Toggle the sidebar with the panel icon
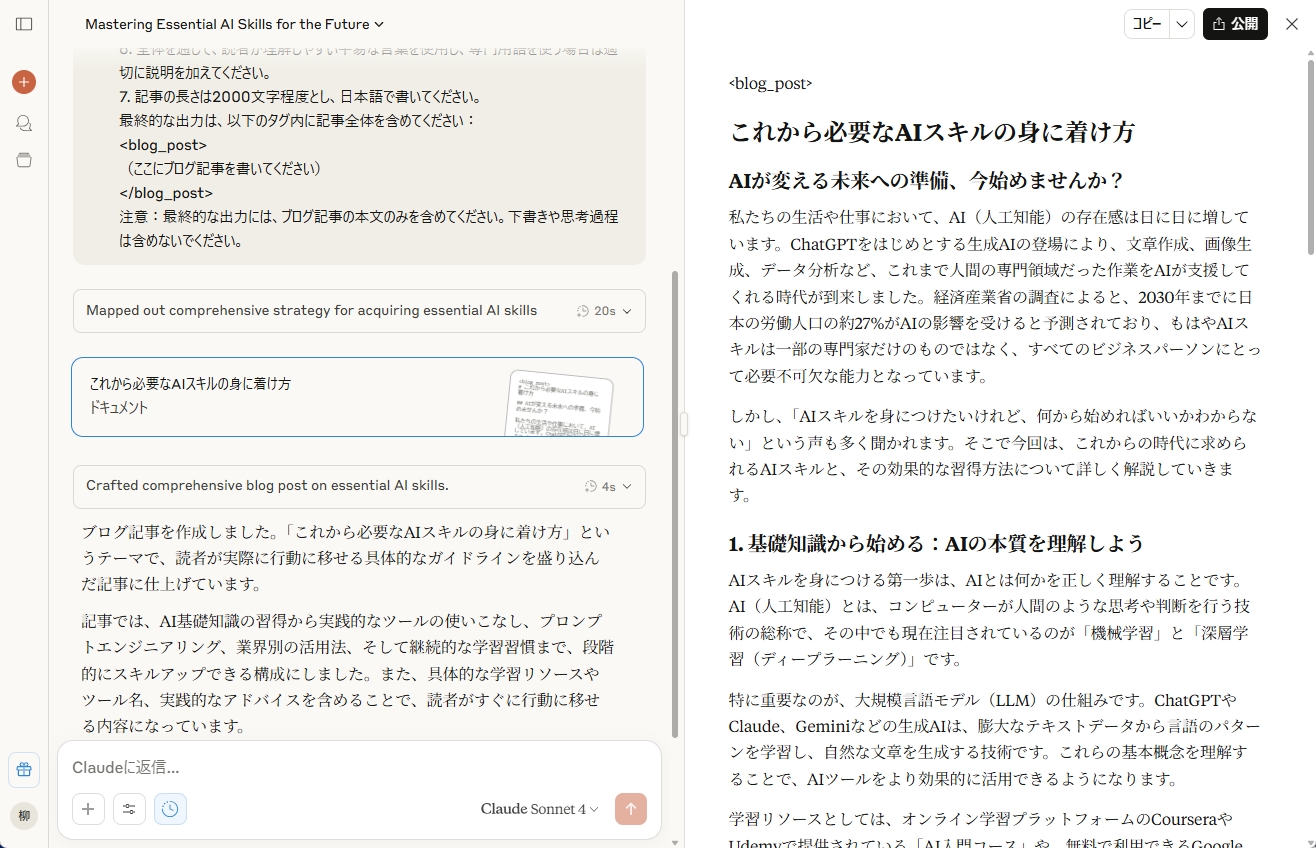1316x848 pixels. 24,24
